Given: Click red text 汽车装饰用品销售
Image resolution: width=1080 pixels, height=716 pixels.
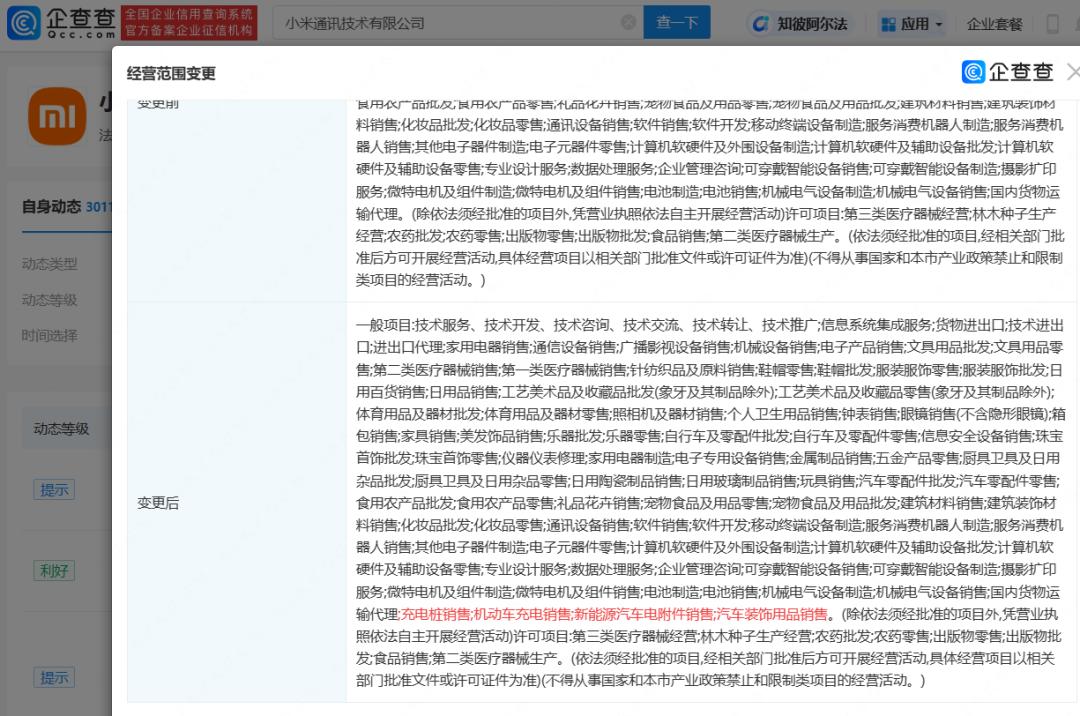Looking at the screenshot, I should (x=771, y=614).
